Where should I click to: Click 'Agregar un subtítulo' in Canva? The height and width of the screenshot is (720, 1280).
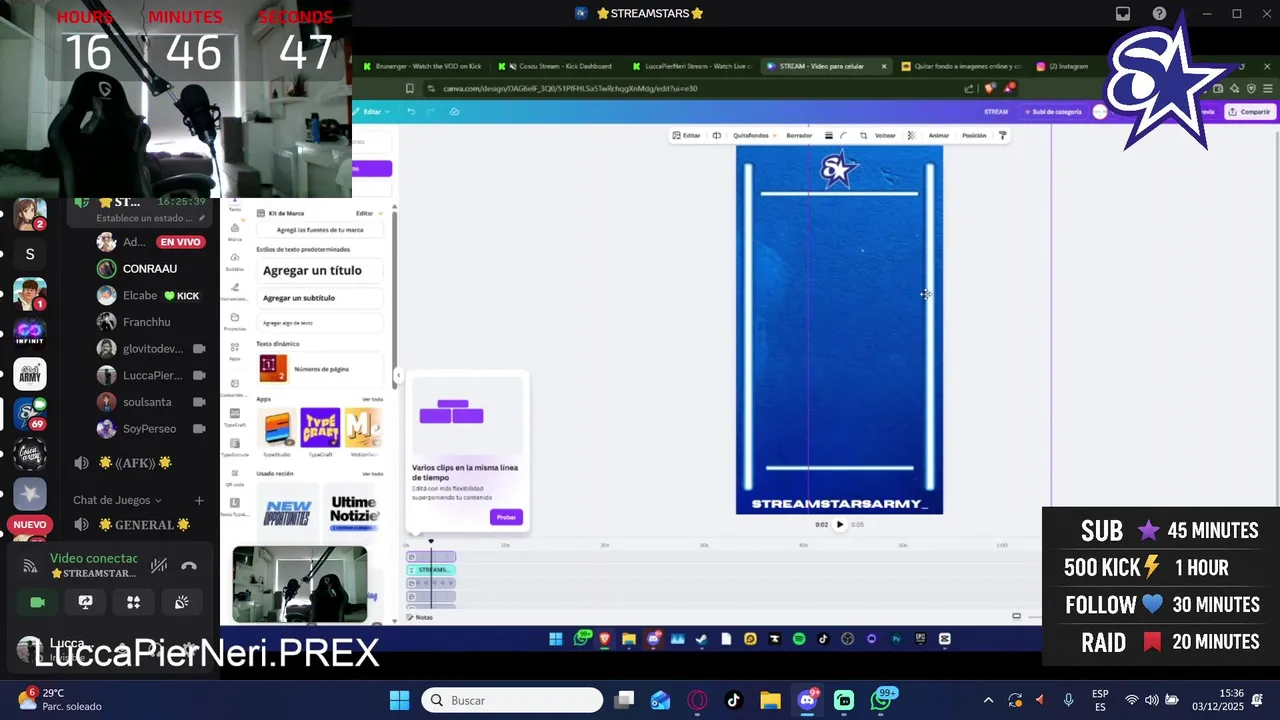(320, 298)
